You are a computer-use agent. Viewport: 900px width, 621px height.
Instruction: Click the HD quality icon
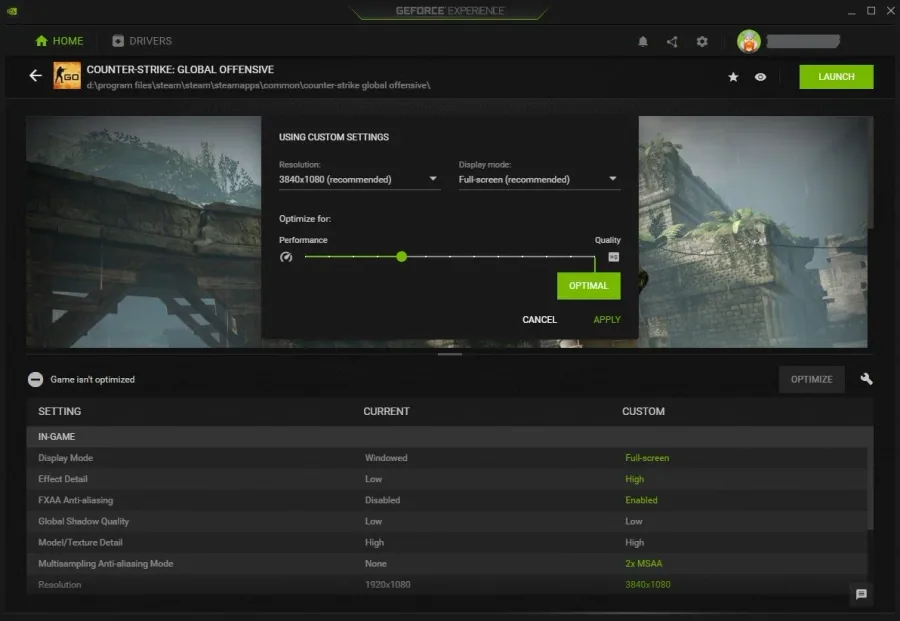tap(614, 257)
